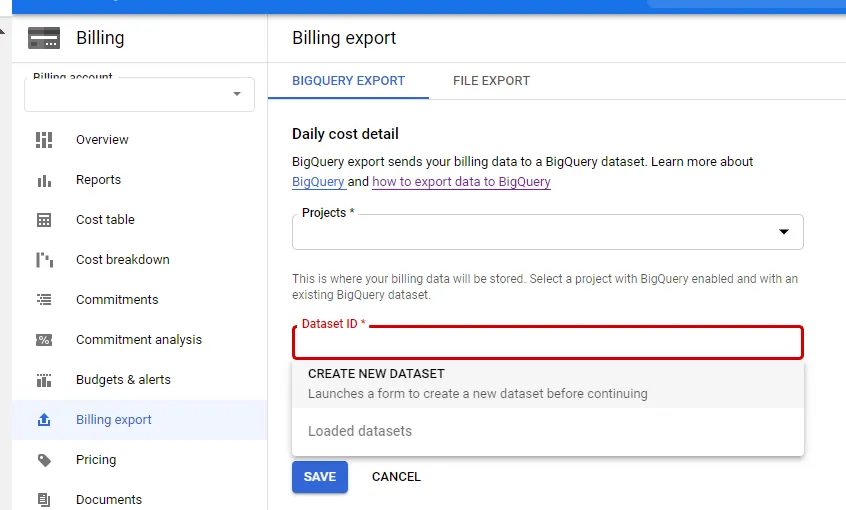The image size is (846, 510).
Task: Click the Save button
Action: click(x=320, y=477)
